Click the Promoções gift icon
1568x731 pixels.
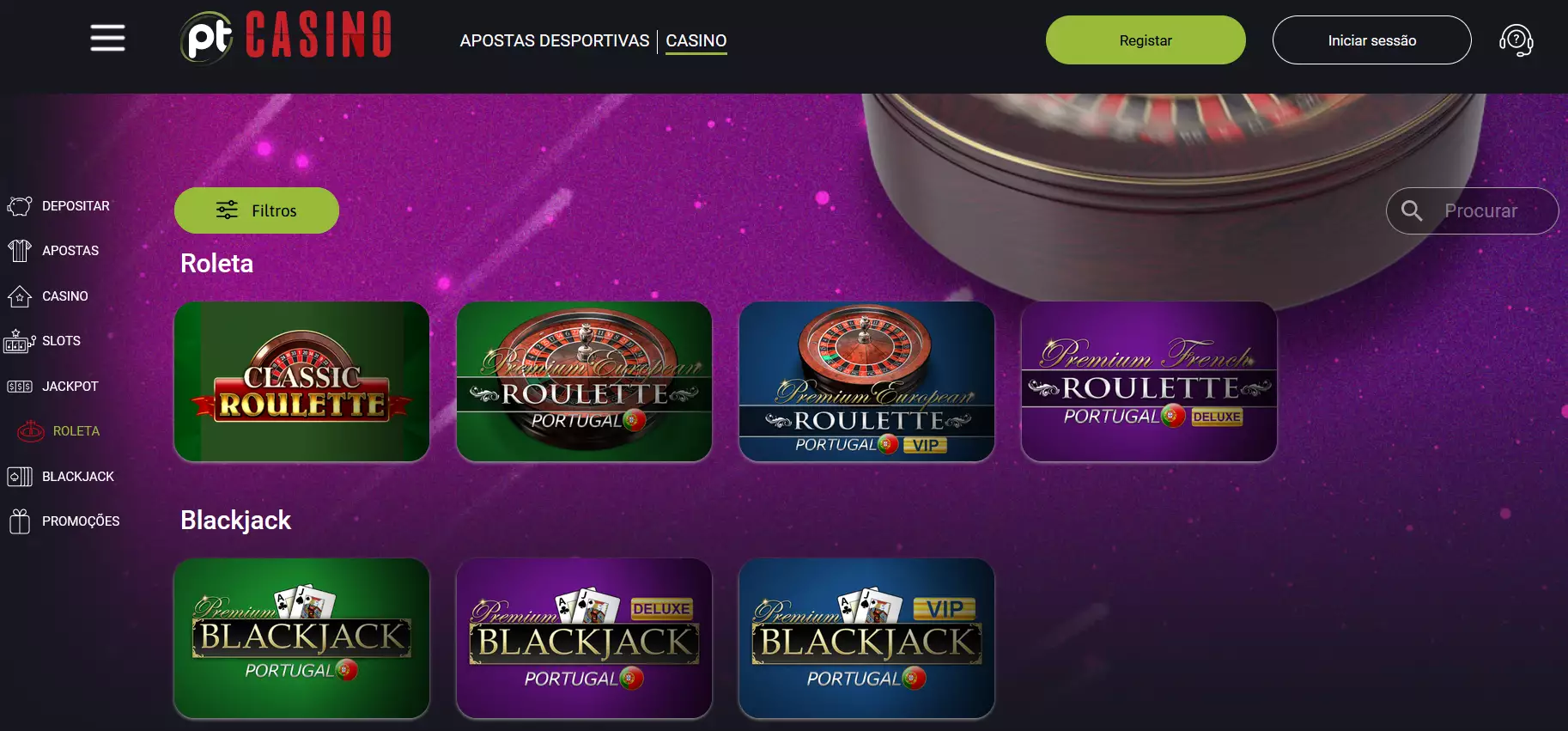click(20, 521)
